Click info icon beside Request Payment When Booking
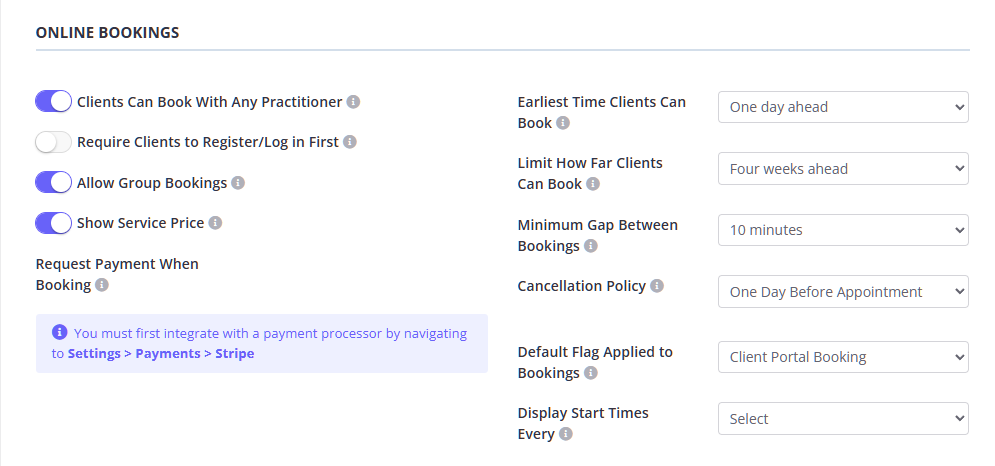The width and height of the screenshot is (995, 466). click(x=102, y=285)
